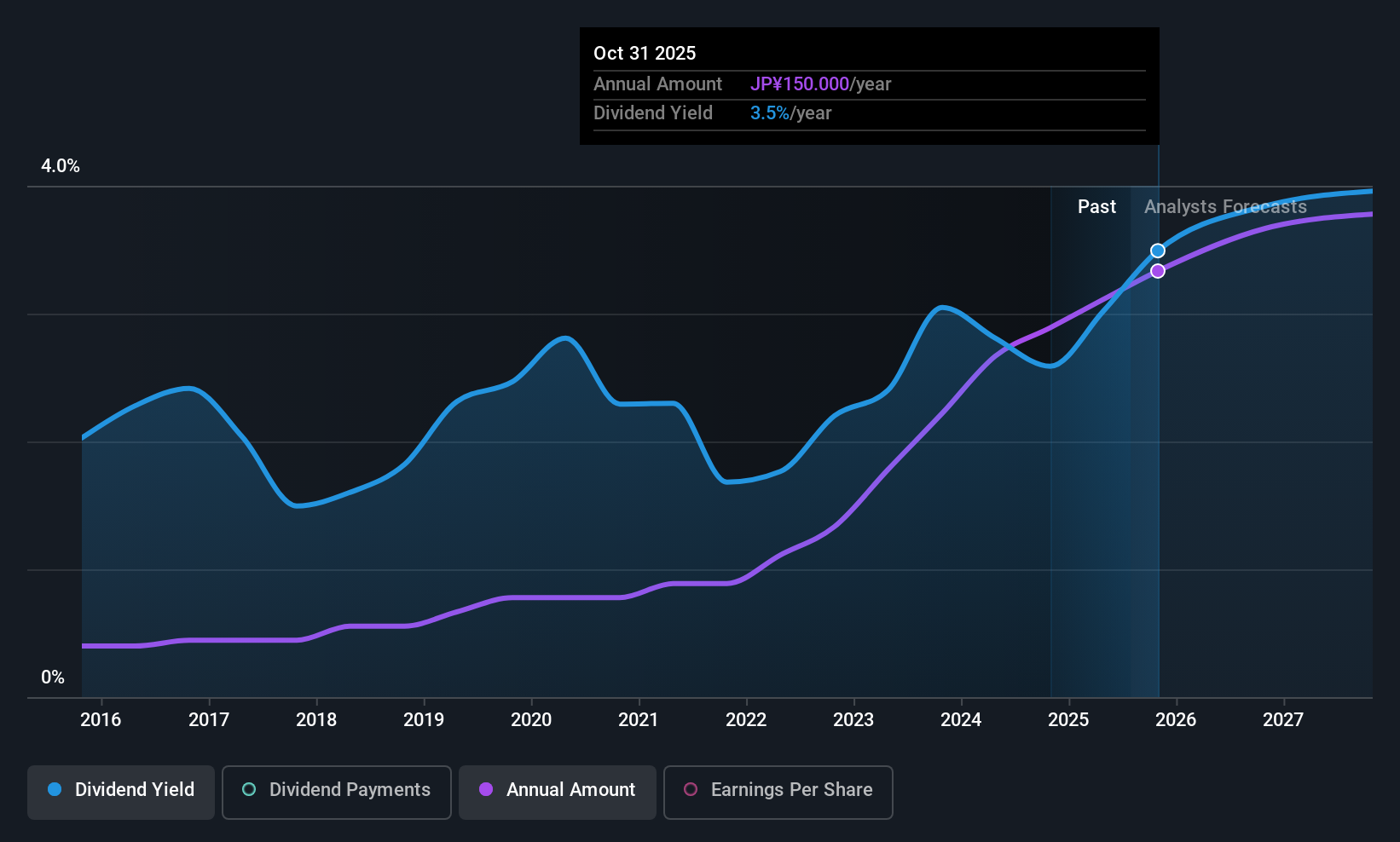Click the purple Annual Amount legend dot

click(486, 789)
